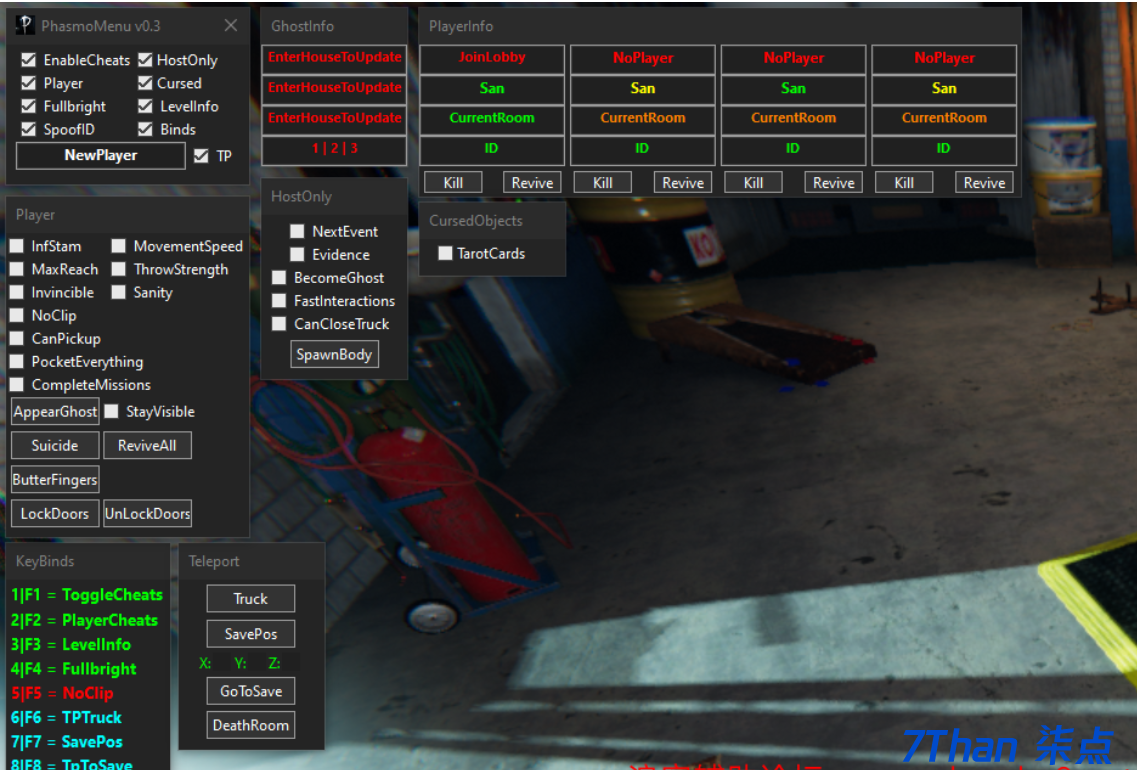Close the PhasmoMenu v0.3 window
This screenshot has height=770, width=1137.
pos(231,25)
